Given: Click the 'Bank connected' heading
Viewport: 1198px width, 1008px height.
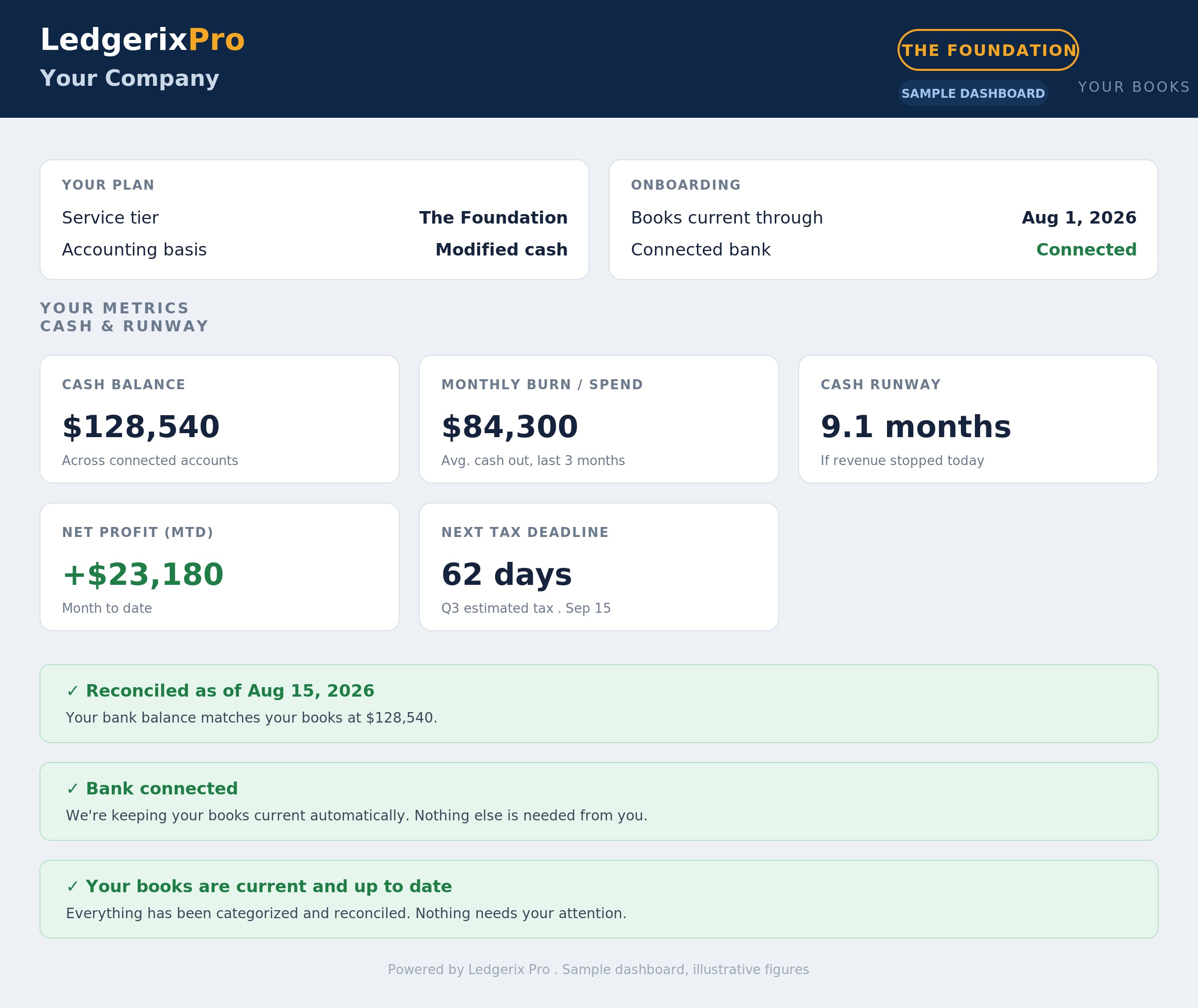Looking at the screenshot, I should click(162, 788).
